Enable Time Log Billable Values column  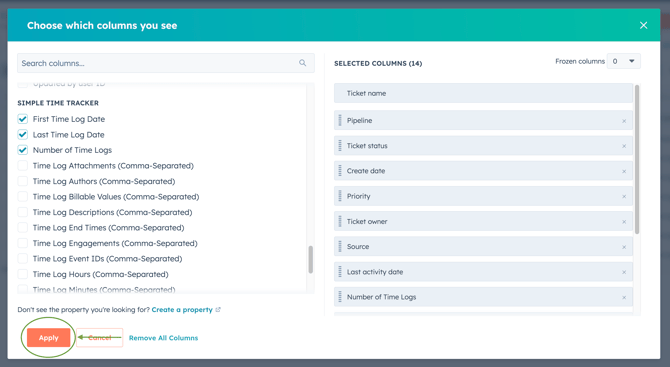click(23, 197)
